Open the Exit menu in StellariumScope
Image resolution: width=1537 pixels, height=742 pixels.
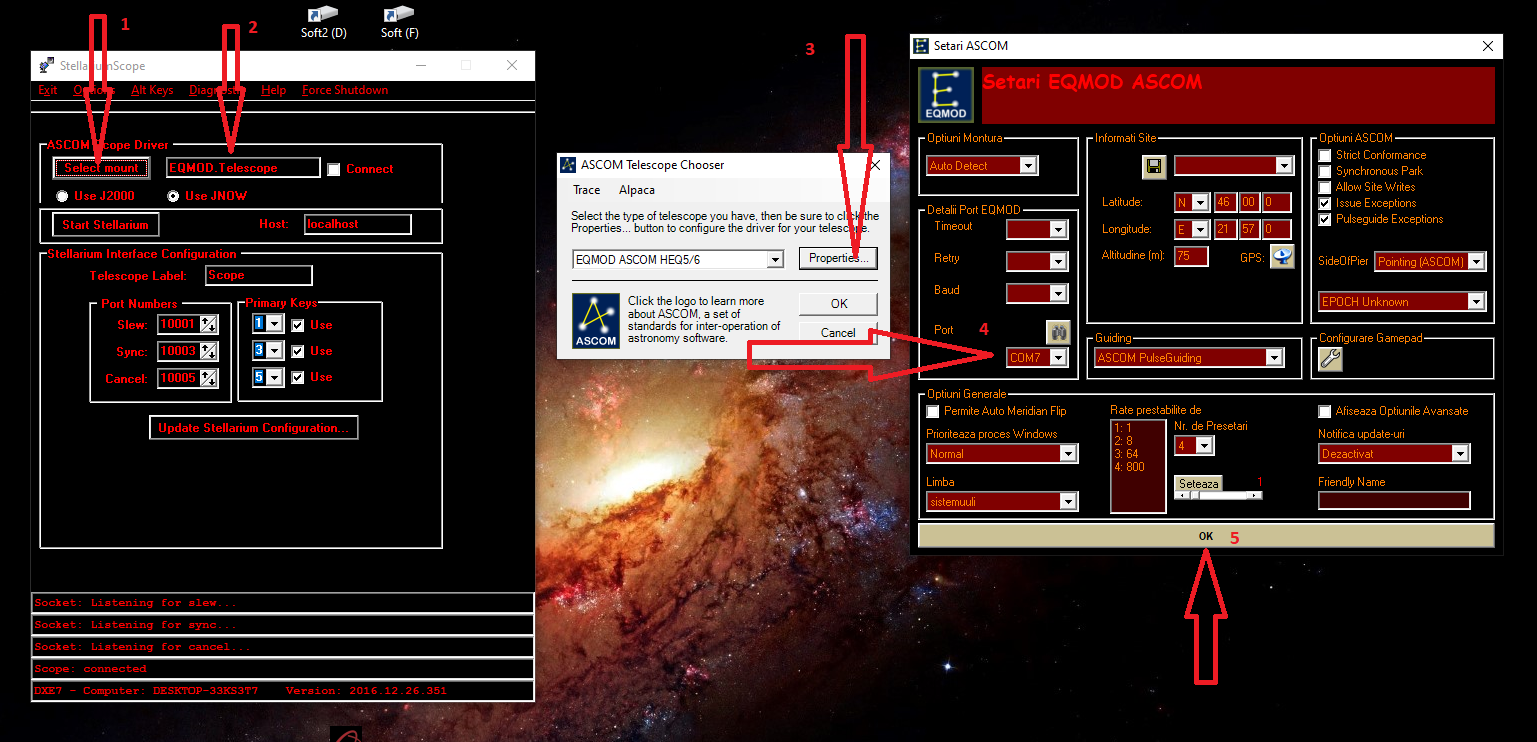48,90
